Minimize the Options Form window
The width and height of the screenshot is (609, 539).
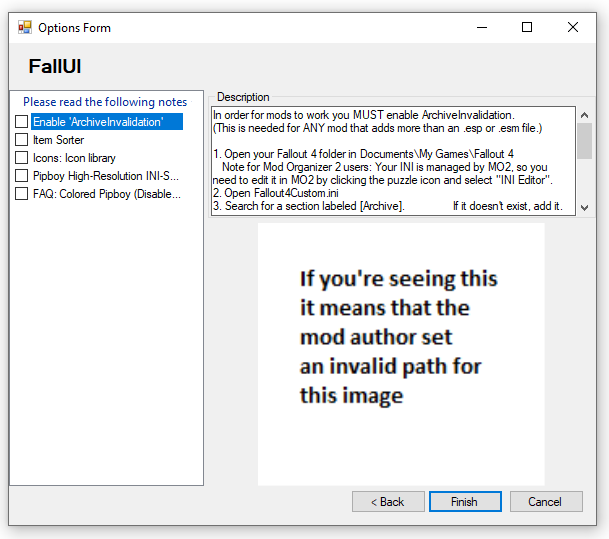[482, 27]
